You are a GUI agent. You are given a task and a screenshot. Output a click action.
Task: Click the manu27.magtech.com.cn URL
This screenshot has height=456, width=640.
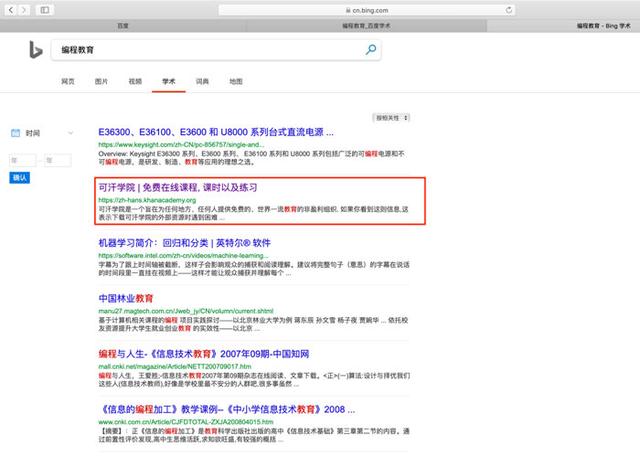tap(186, 311)
